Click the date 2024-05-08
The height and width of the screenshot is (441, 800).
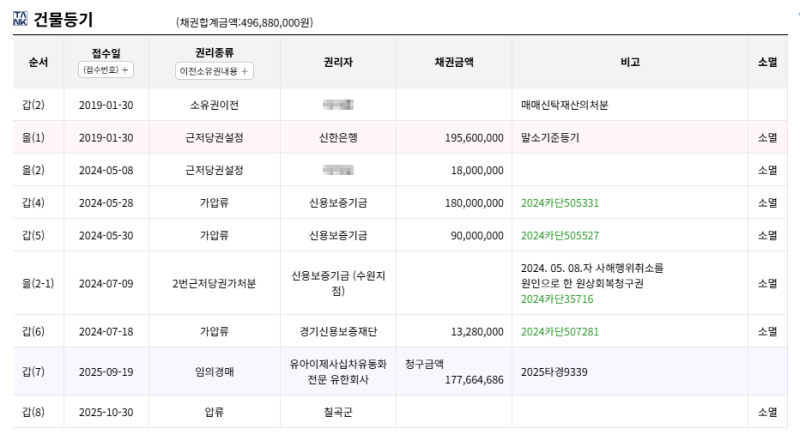tap(106, 170)
